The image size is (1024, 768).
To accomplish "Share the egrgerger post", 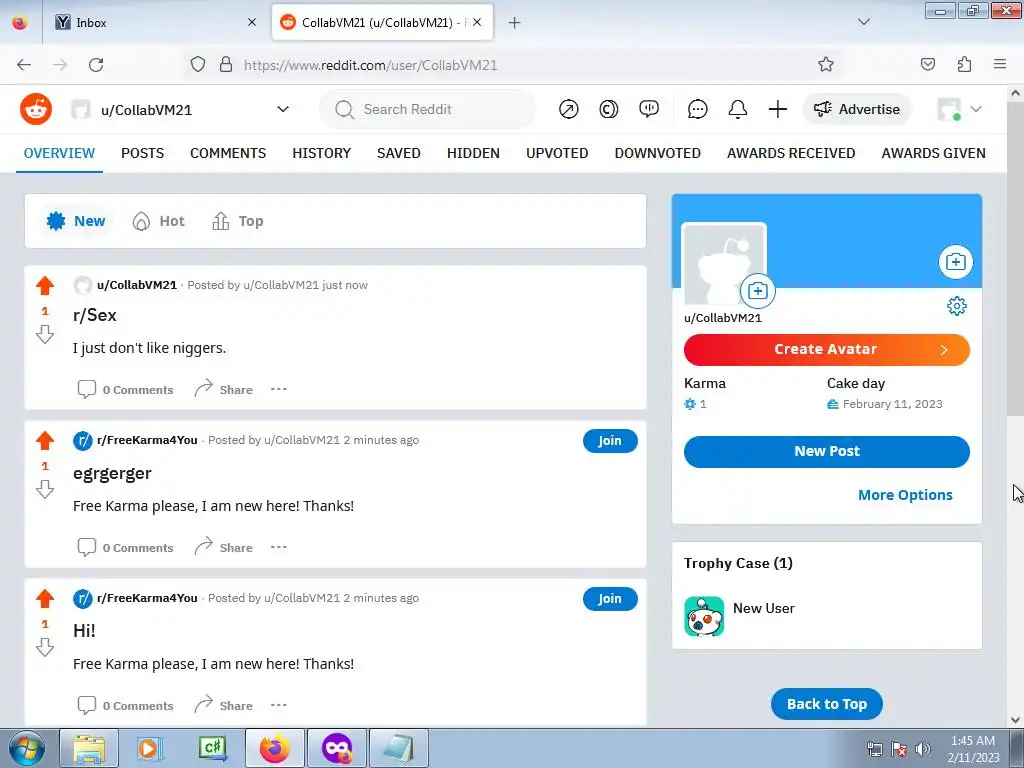I will tap(223, 547).
